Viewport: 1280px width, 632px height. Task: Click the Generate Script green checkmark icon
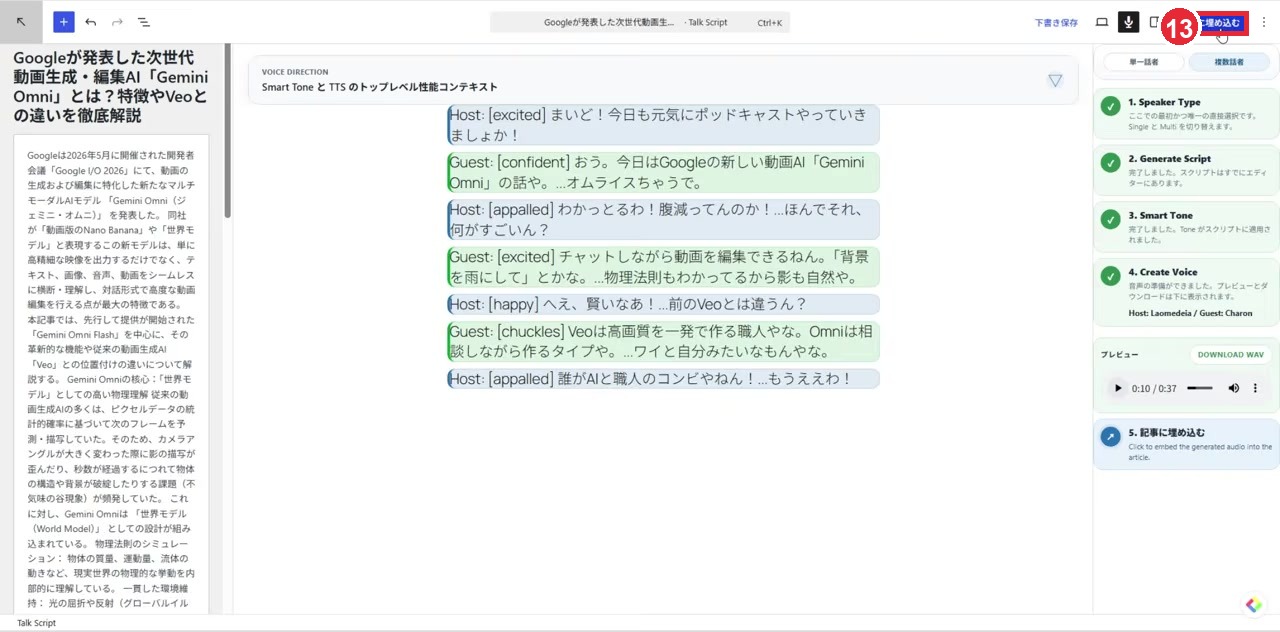pos(1110,162)
